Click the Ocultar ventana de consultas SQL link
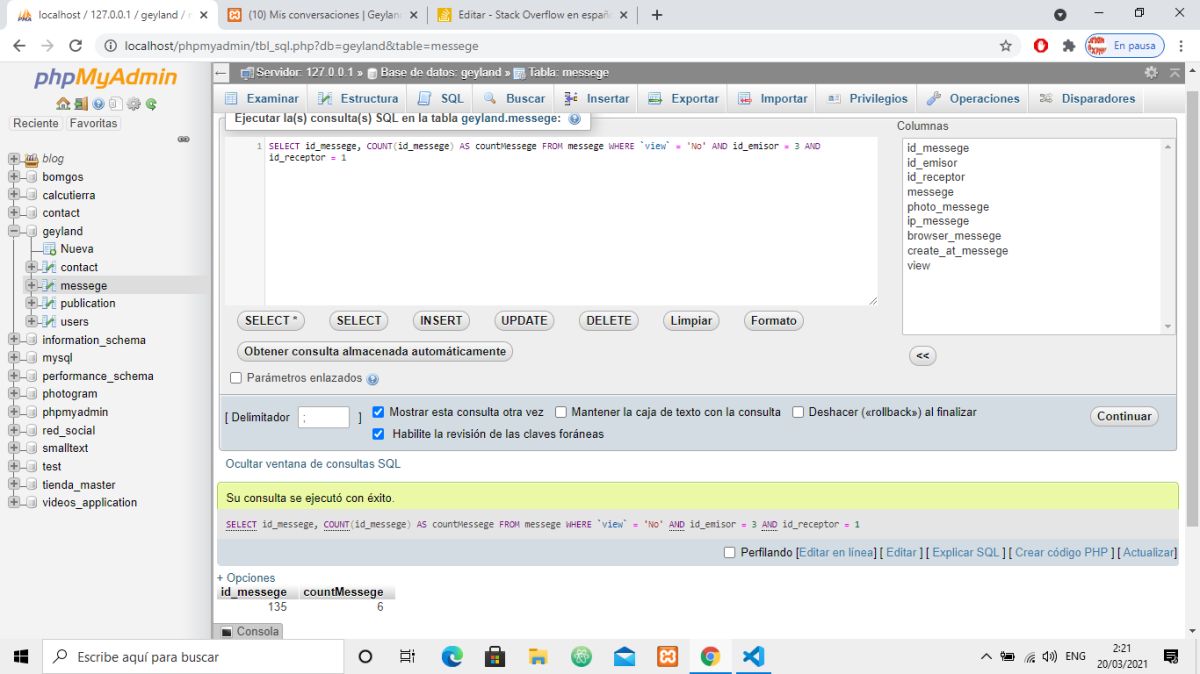The width and height of the screenshot is (1200, 674). (313, 464)
